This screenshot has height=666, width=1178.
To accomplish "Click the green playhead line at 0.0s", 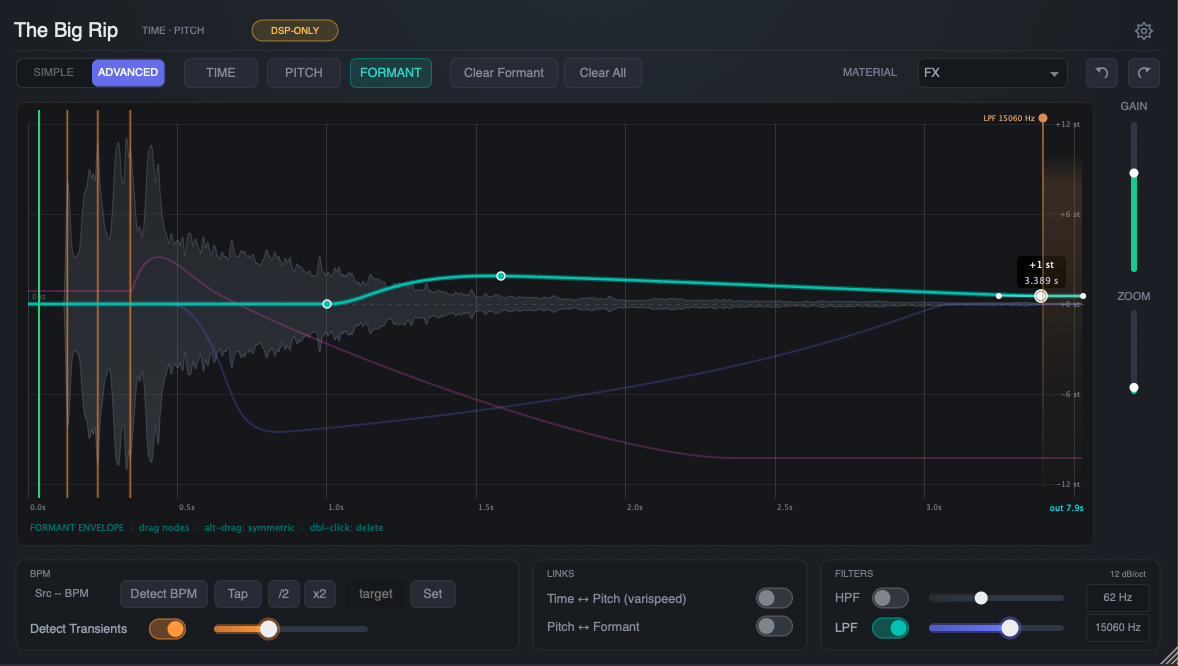I will click(39, 304).
